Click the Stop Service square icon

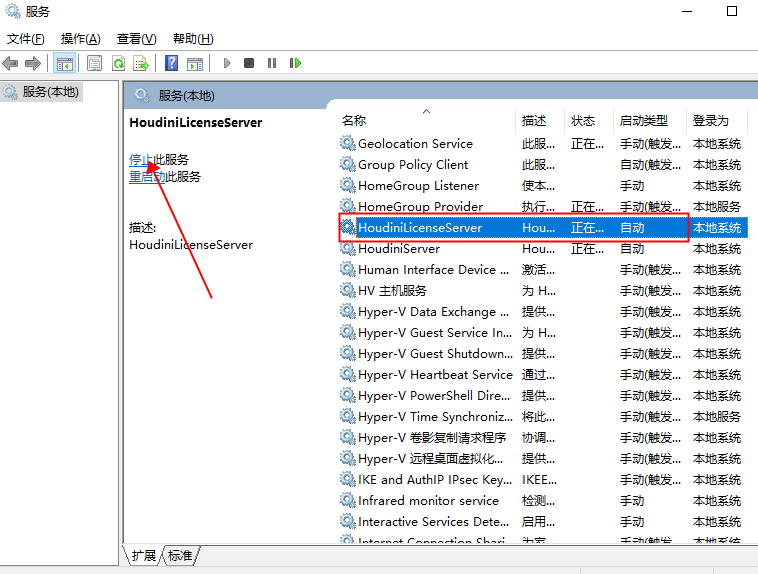tap(249, 63)
